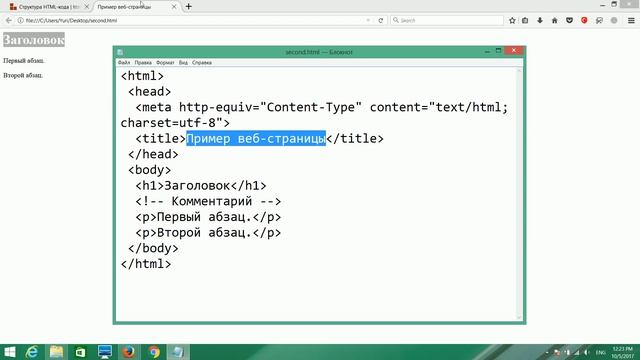Close the 'Пример веб-страницы' tab

[174, 7]
